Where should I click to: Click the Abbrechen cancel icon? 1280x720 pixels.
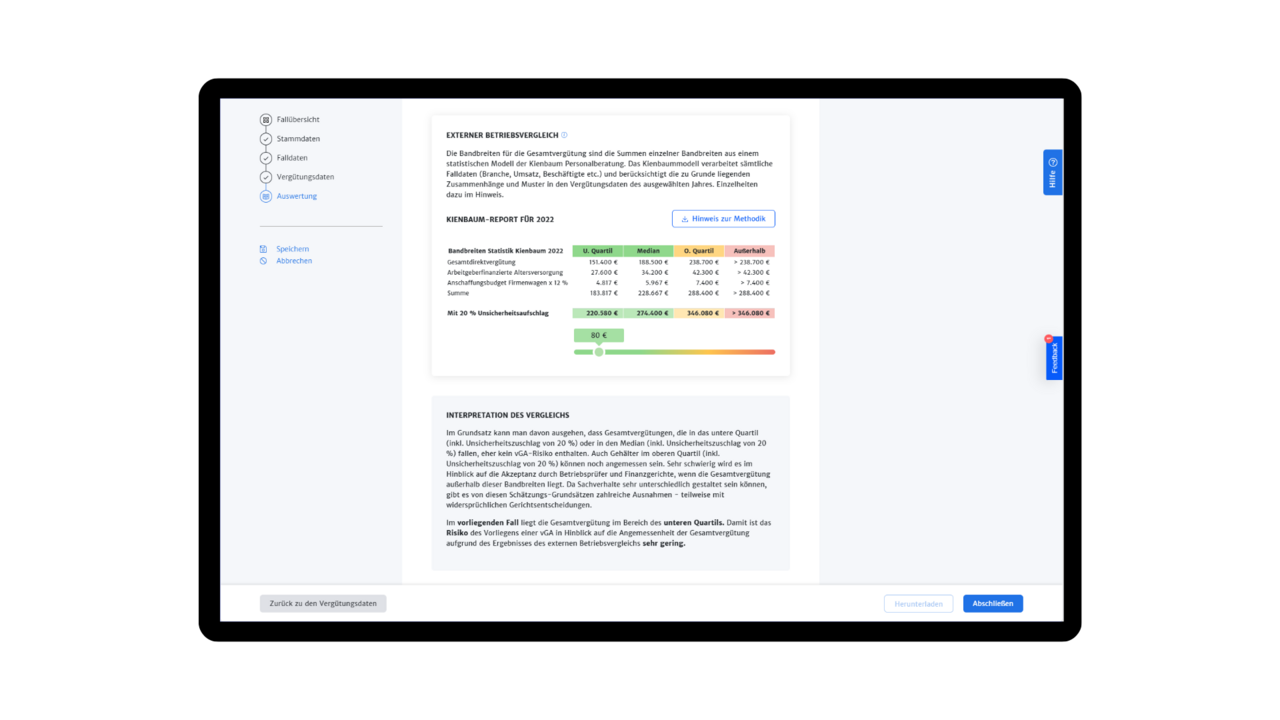coord(264,261)
